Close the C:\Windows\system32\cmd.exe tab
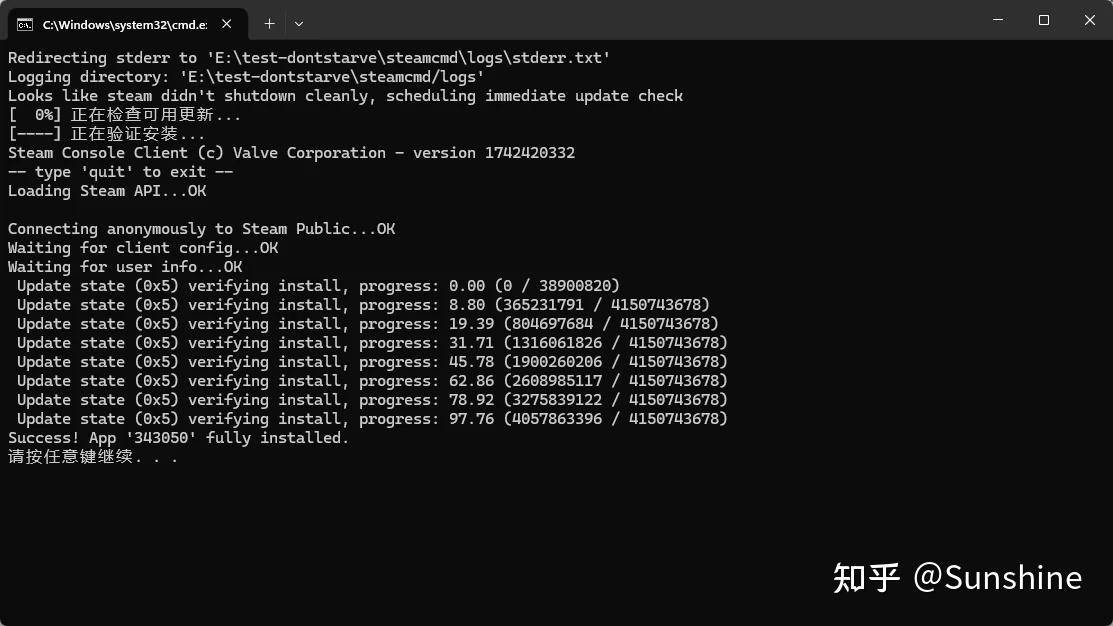This screenshot has height=626, width=1113. coord(226,24)
